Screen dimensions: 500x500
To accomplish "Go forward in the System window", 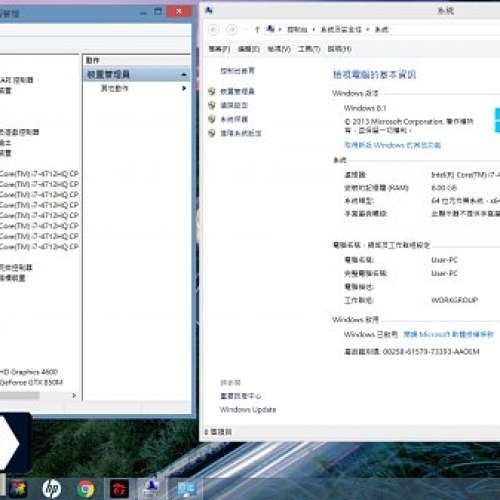I will click(232, 30).
